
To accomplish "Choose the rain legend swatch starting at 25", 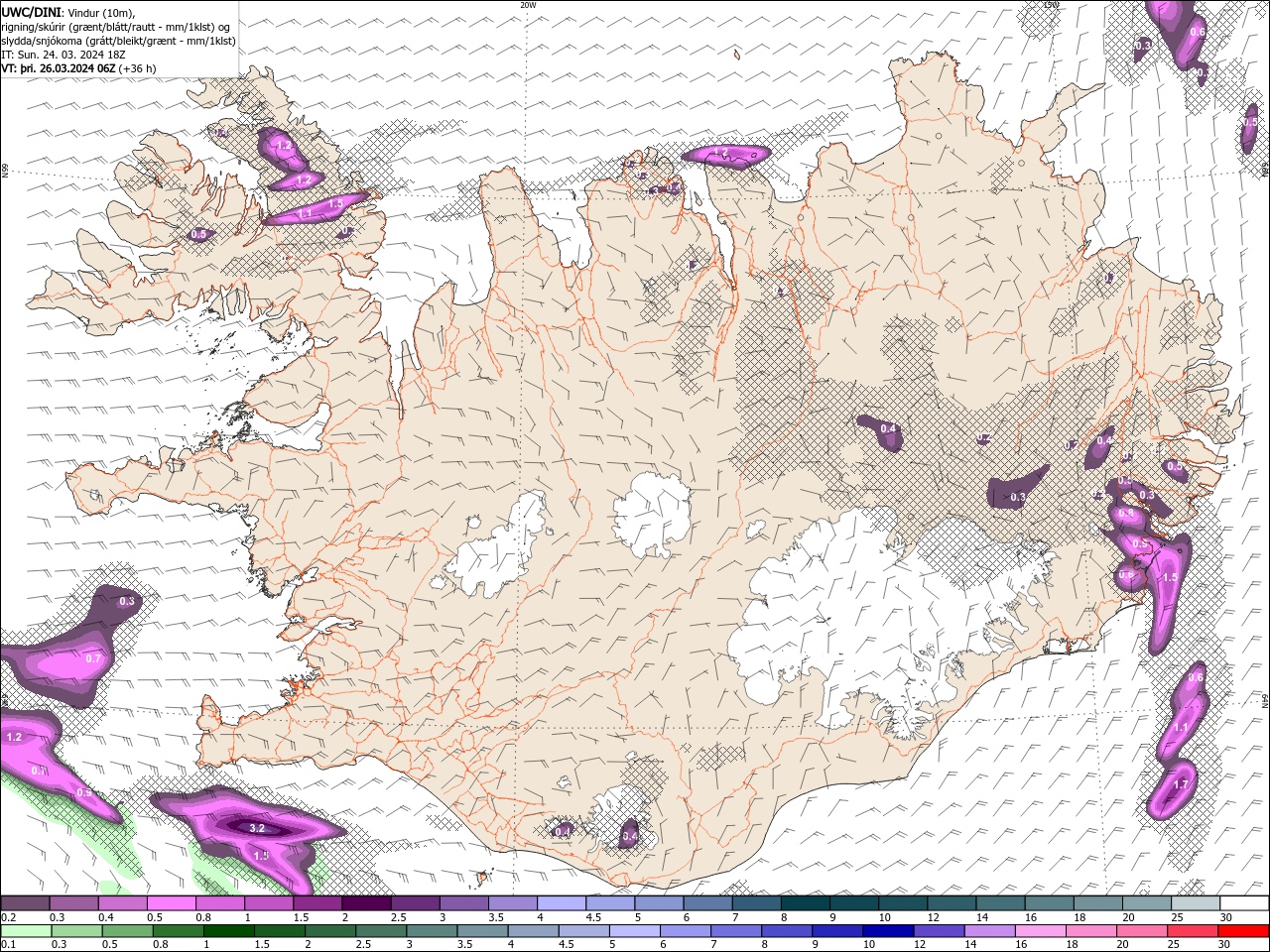I will tap(1192, 931).
